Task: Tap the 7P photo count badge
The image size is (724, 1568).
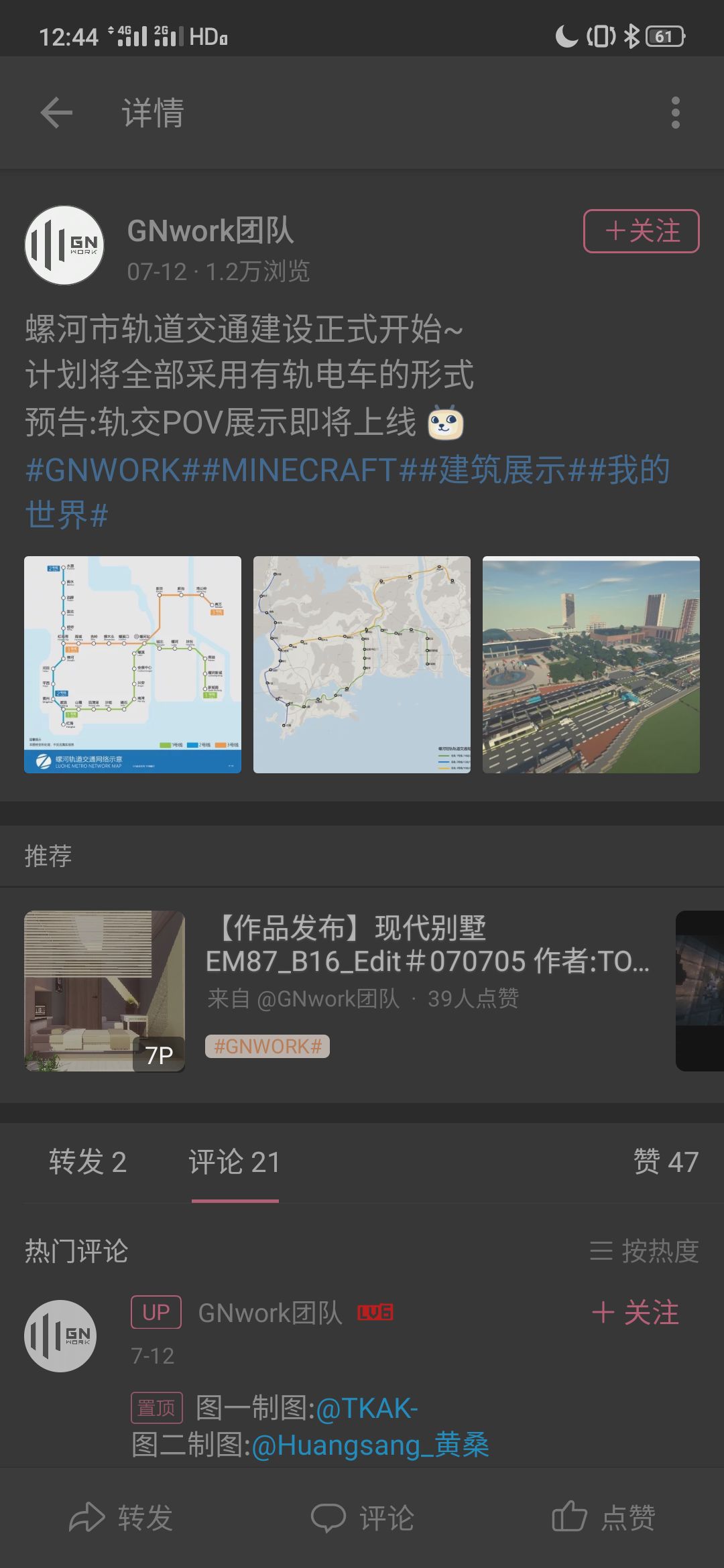Action: pyautogui.click(x=160, y=1055)
